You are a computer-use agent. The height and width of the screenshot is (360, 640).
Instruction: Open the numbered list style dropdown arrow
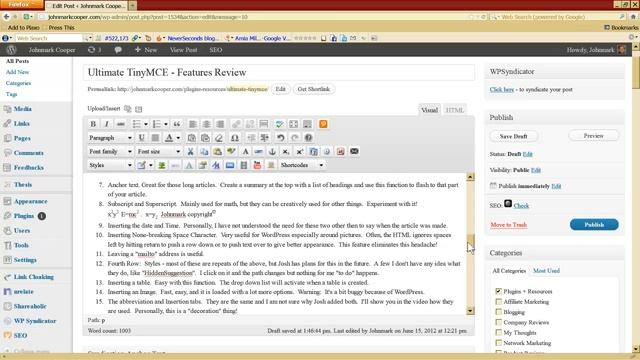[166, 124]
